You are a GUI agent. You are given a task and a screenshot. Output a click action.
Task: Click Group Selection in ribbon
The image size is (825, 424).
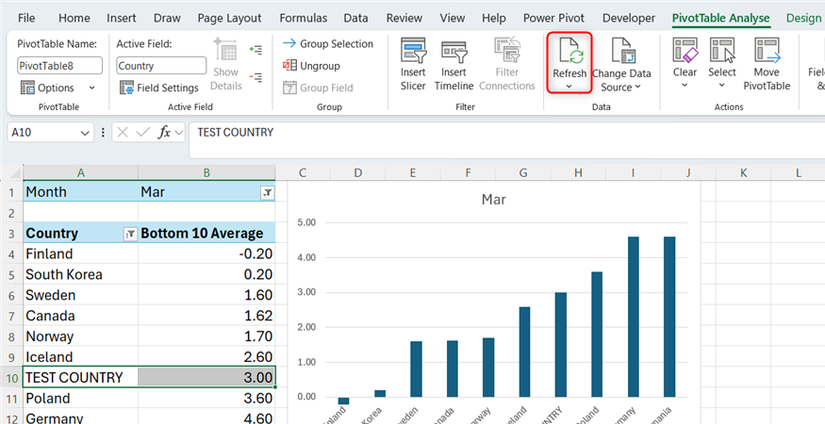click(x=328, y=44)
